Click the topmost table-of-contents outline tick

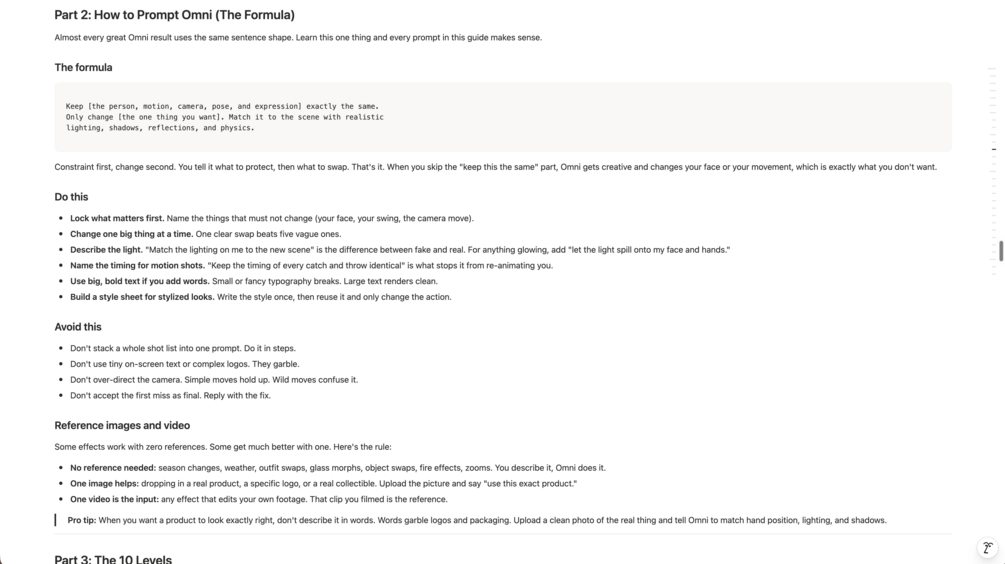click(x=992, y=68)
